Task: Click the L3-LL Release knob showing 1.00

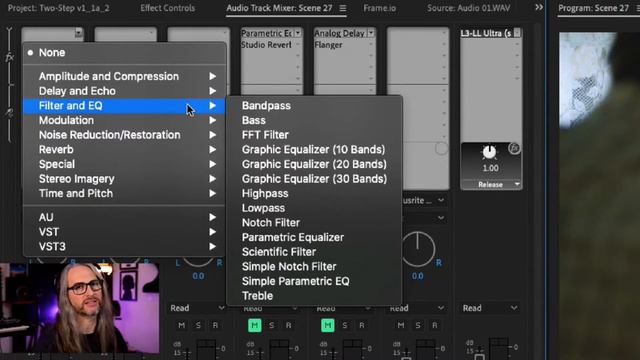Action: (489, 153)
